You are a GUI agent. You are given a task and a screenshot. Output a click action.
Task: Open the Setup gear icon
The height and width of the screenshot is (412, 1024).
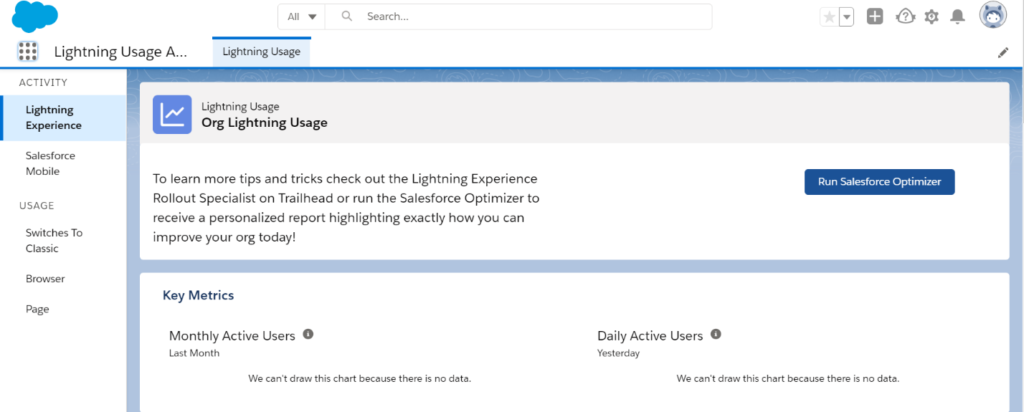click(931, 17)
